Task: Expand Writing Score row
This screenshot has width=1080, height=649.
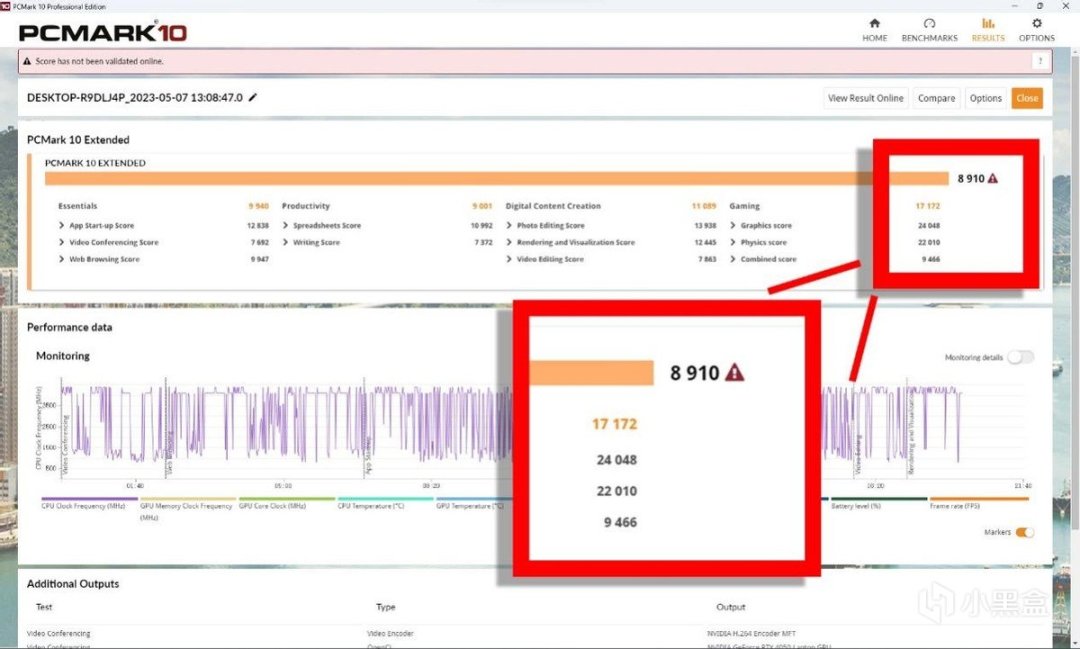Action: (x=311, y=243)
